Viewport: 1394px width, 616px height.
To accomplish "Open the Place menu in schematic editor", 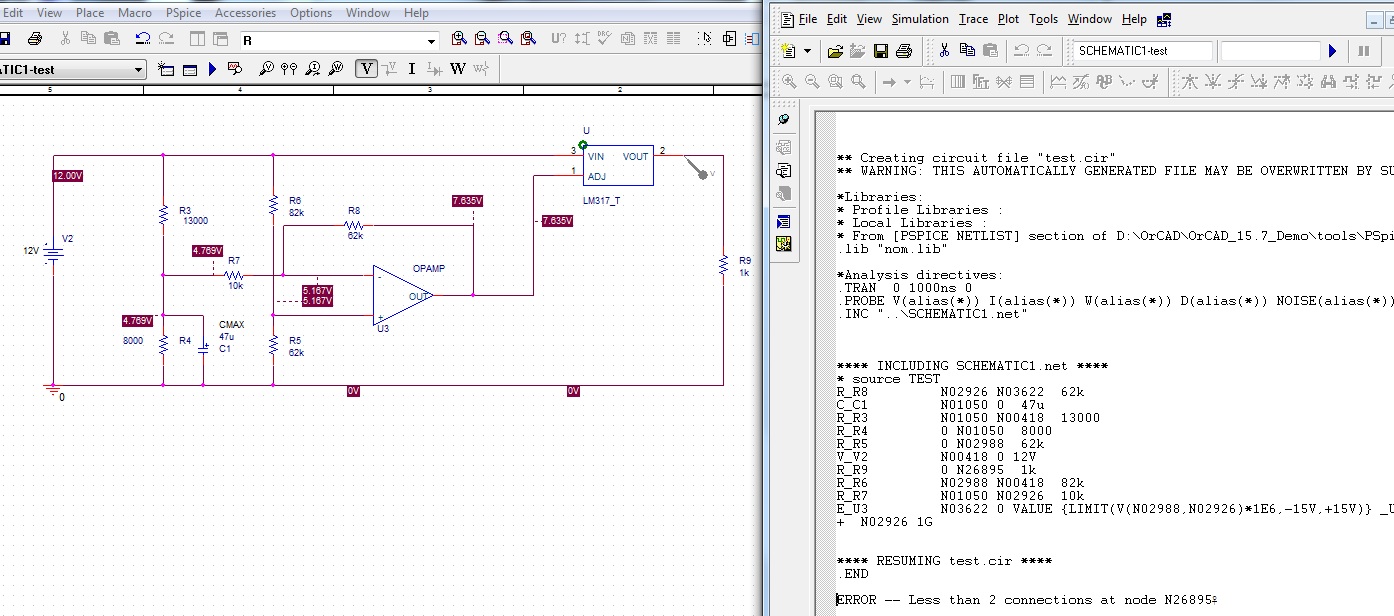I will point(90,13).
